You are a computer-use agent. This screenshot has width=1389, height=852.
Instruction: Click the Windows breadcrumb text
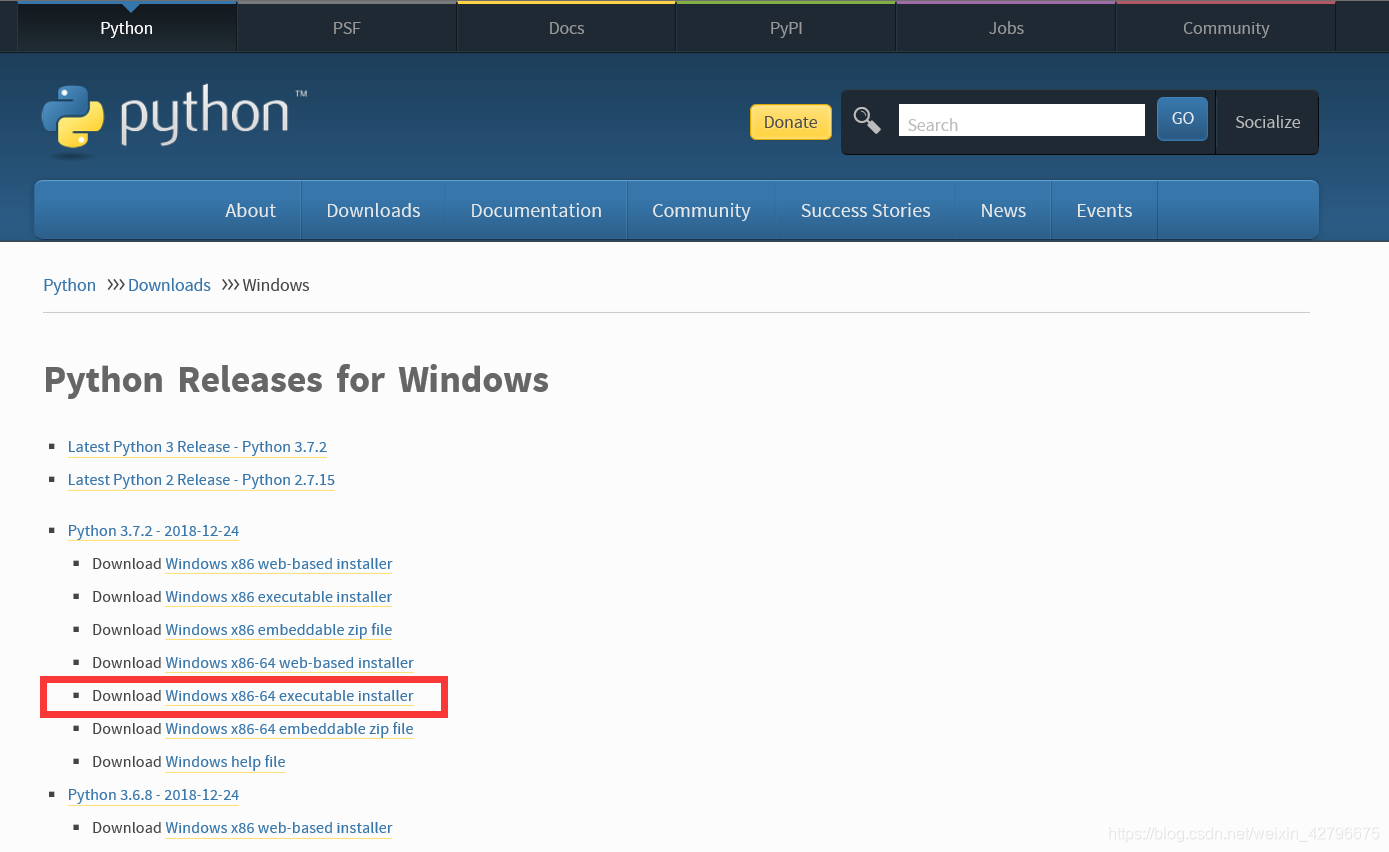(x=276, y=285)
